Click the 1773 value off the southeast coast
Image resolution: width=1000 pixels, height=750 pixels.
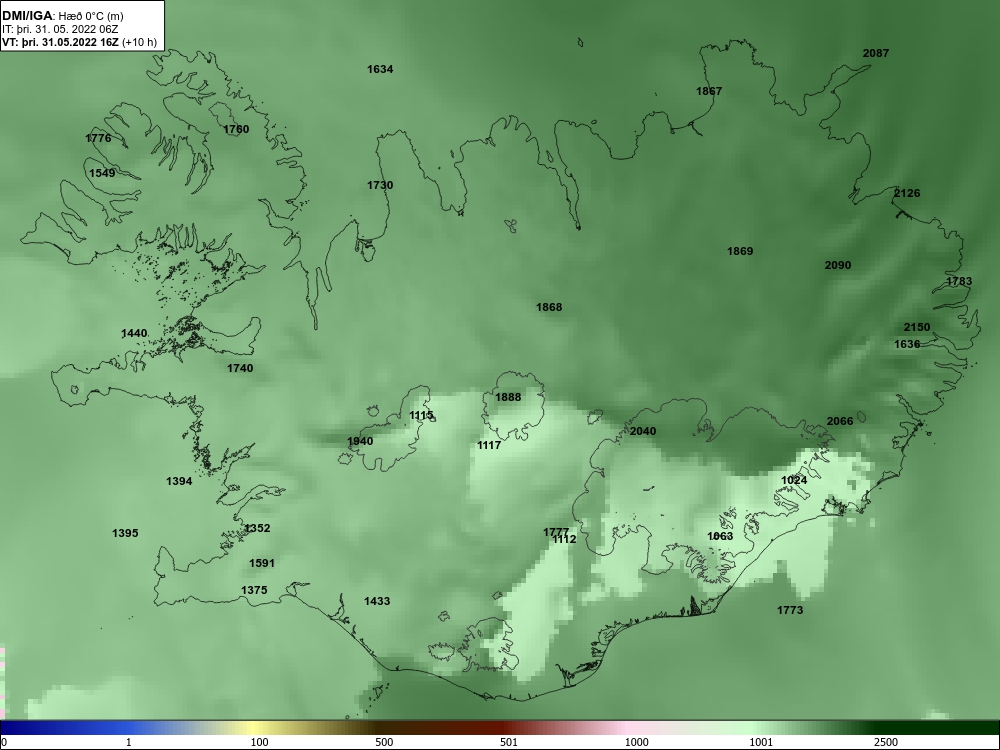790,611
